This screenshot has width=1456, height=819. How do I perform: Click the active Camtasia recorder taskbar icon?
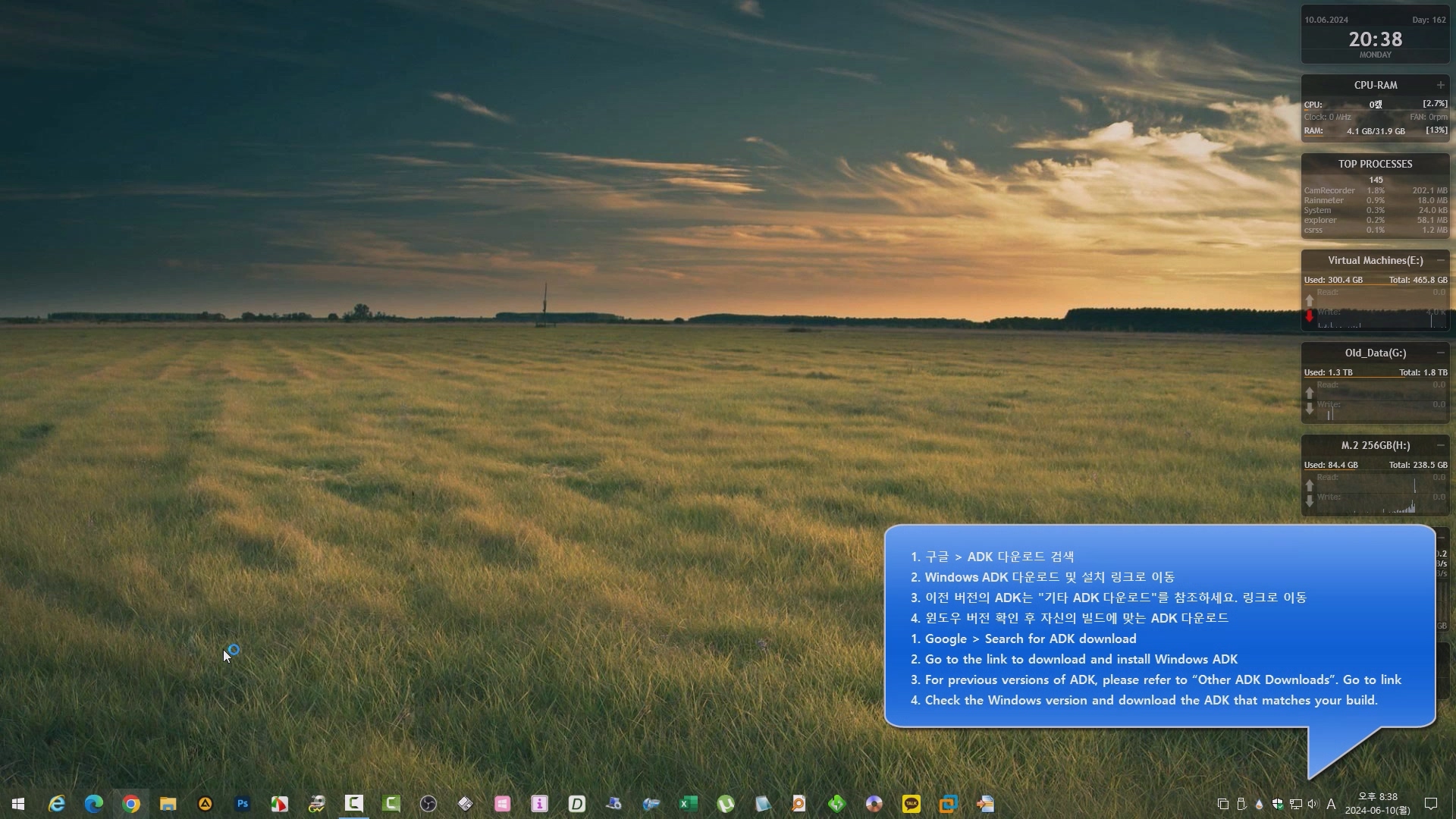[x=354, y=804]
